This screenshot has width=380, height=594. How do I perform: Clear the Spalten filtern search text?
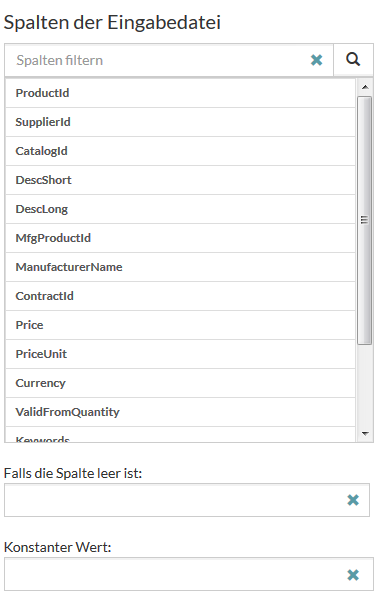316,60
